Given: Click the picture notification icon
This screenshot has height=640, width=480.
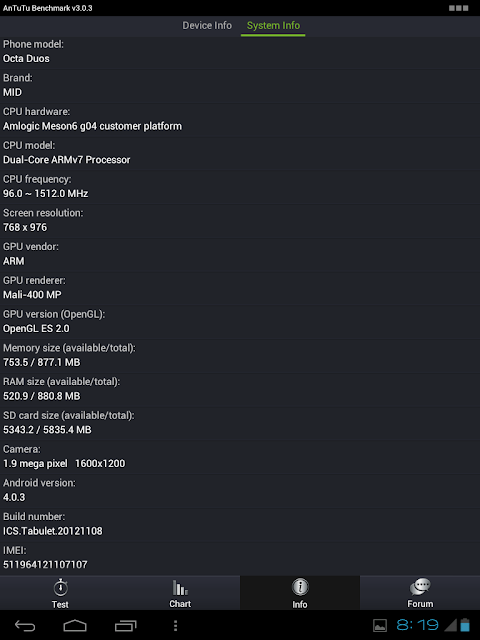Looking at the screenshot, I should 380,625.
